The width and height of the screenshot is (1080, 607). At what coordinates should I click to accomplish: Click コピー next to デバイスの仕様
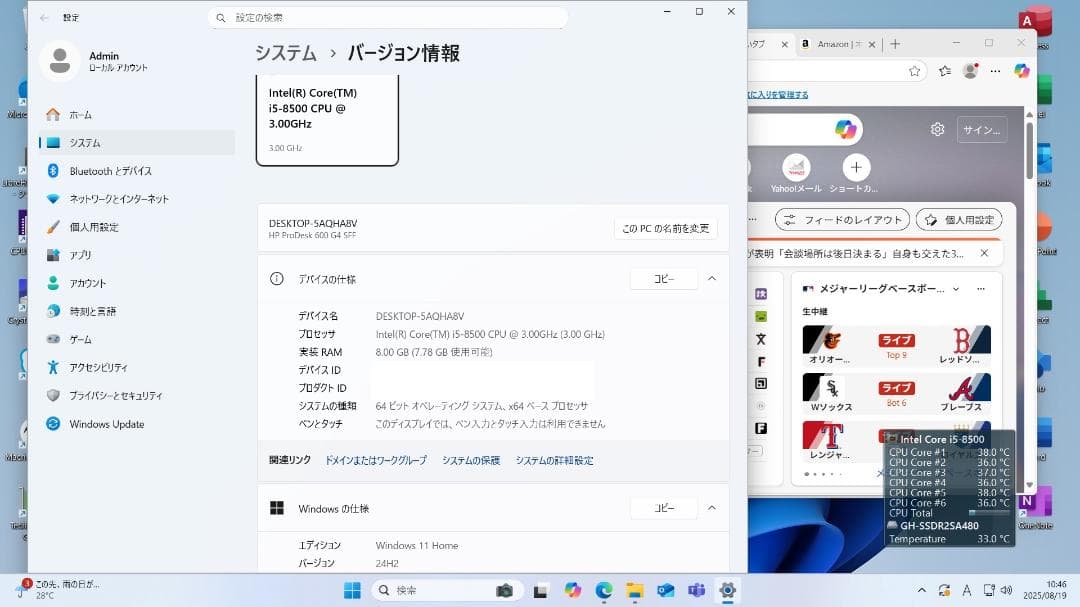pos(663,279)
